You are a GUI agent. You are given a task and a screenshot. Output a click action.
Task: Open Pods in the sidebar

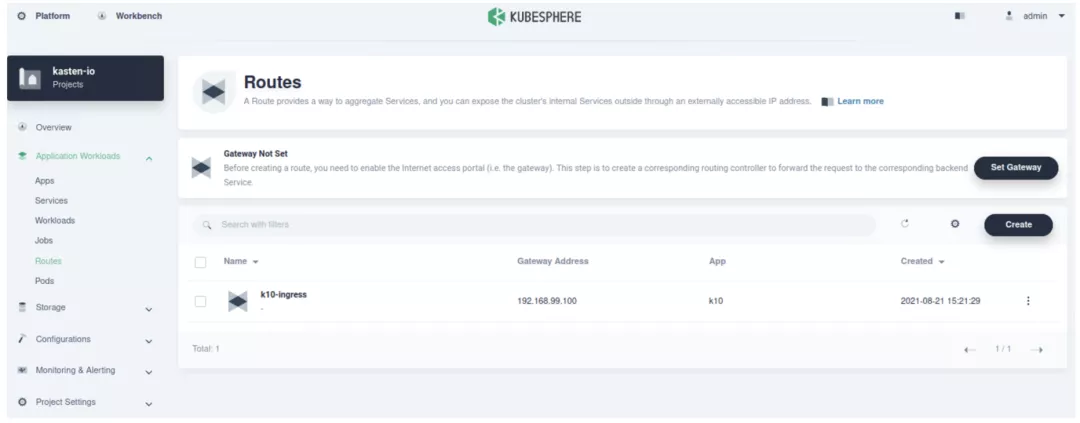(x=45, y=281)
